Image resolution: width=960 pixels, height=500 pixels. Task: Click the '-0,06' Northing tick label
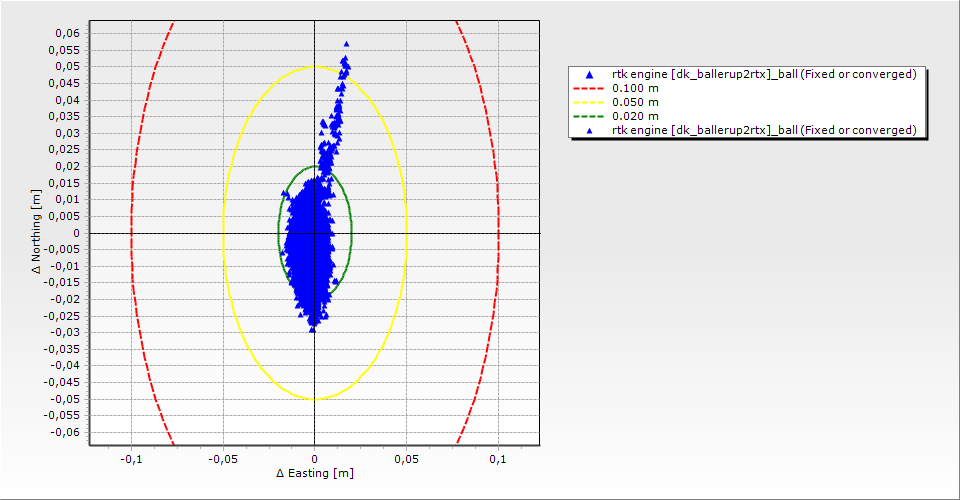[x=65, y=432]
